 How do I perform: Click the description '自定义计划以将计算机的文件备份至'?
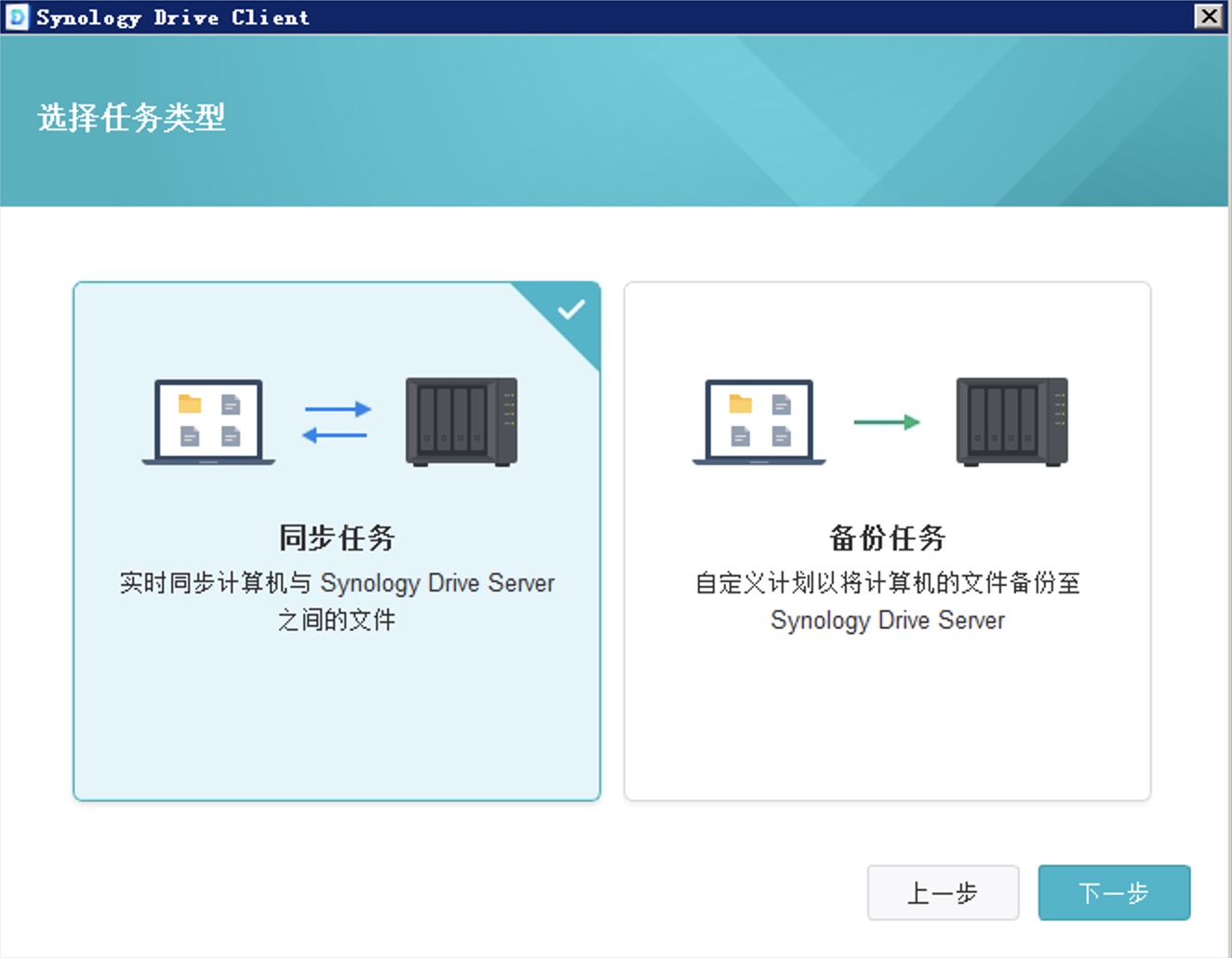[888, 583]
